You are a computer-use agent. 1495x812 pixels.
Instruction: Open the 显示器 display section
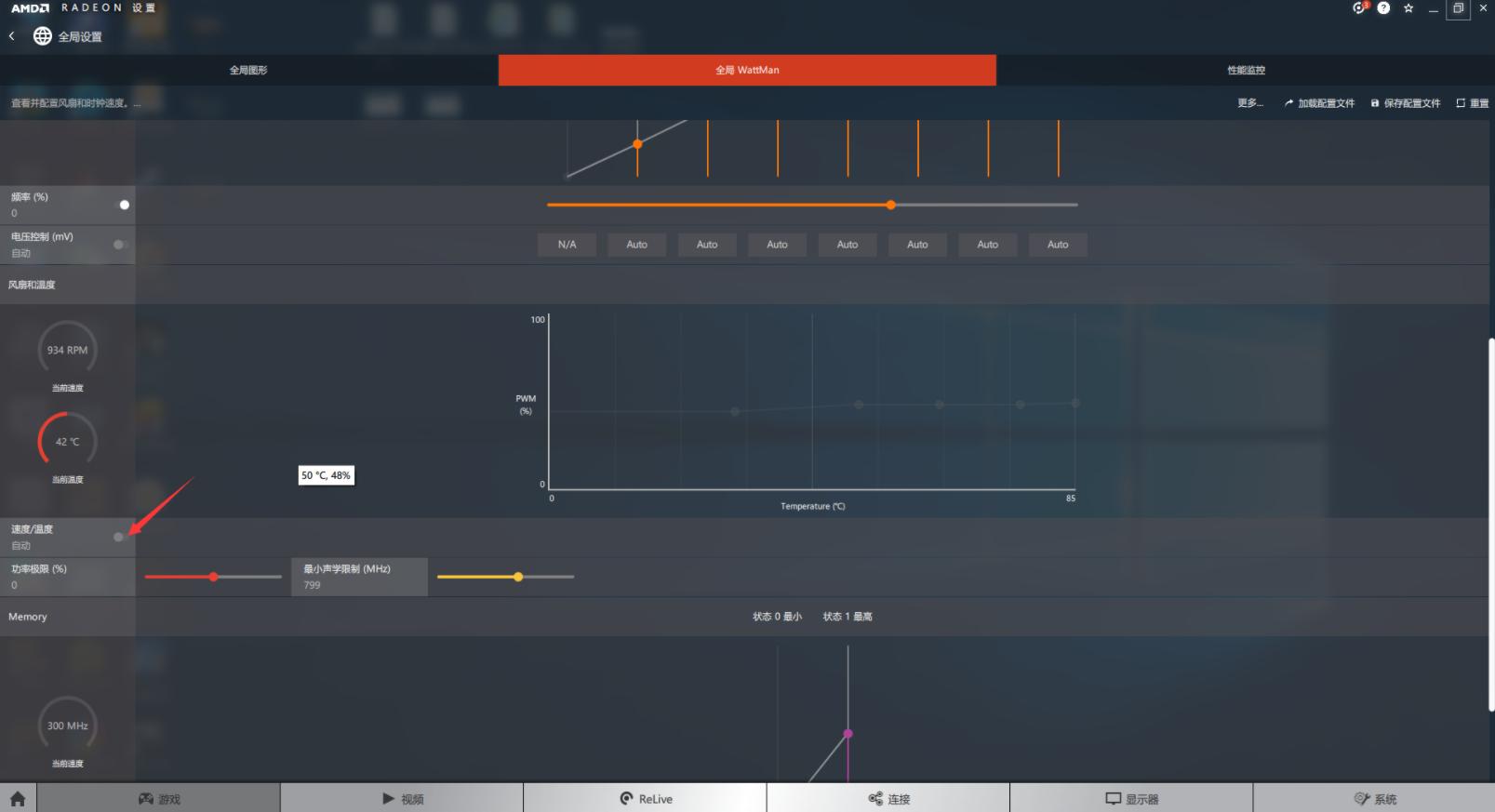click(x=1131, y=798)
